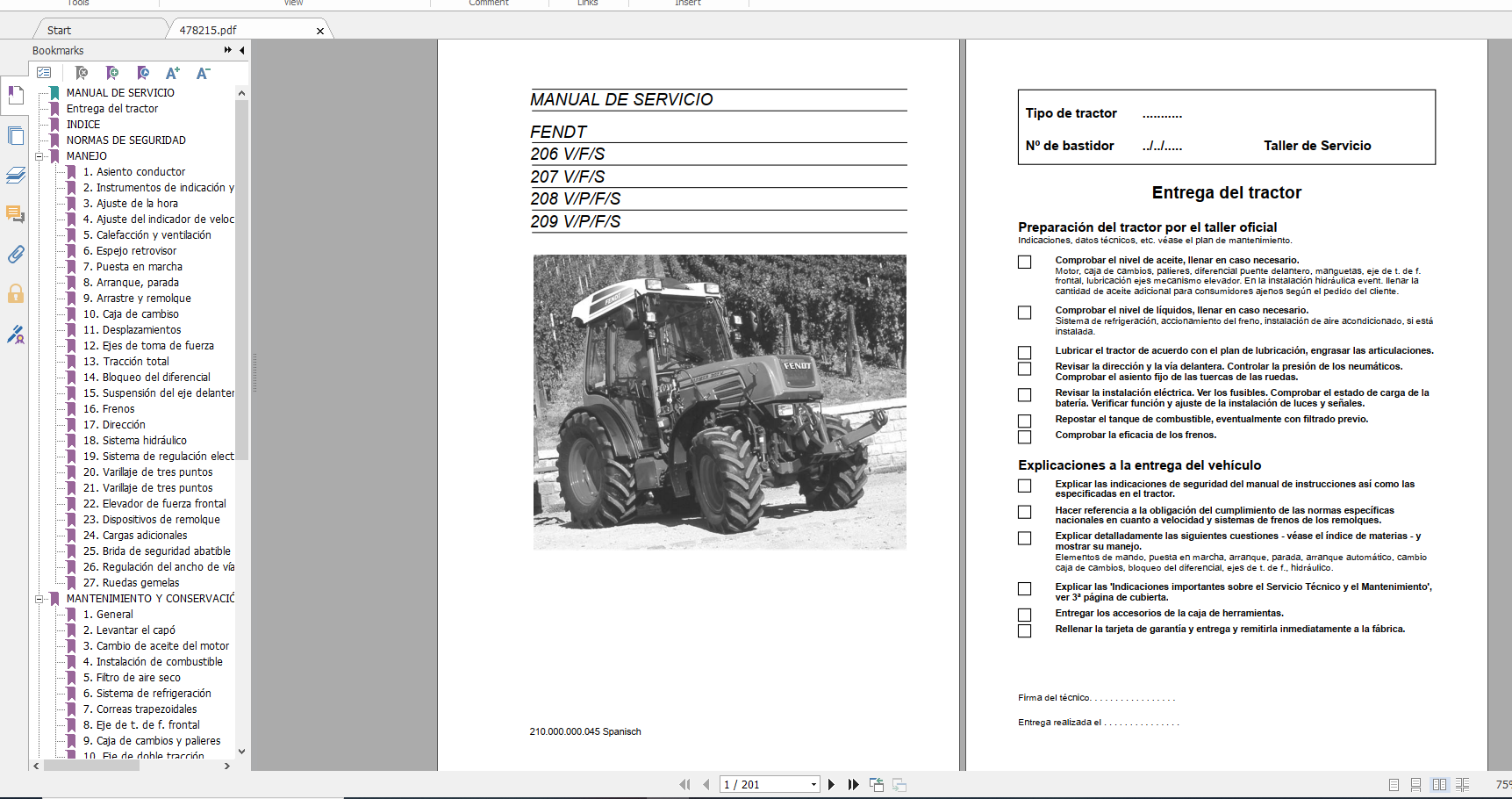Open bookmark 27. Ruedas gemelas
Viewport: 1512px width, 799px height.
tap(132, 583)
